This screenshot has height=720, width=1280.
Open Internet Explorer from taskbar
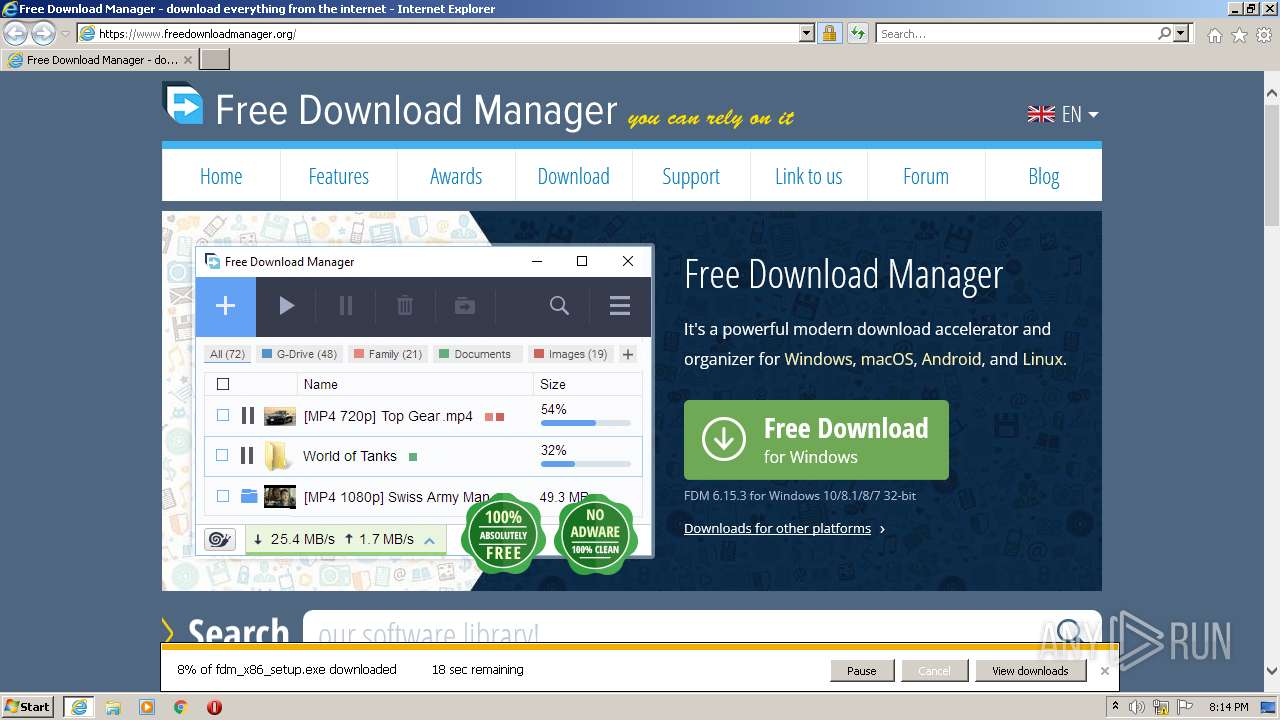coord(78,707)
